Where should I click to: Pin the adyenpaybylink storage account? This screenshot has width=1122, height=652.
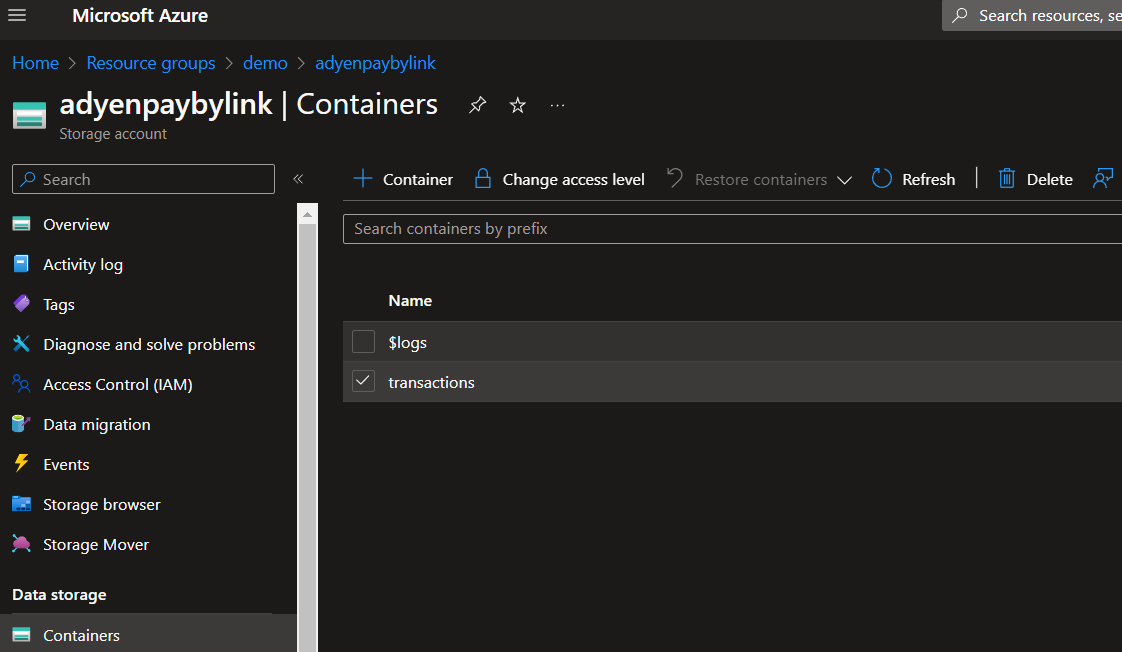[x=478, y=105]
